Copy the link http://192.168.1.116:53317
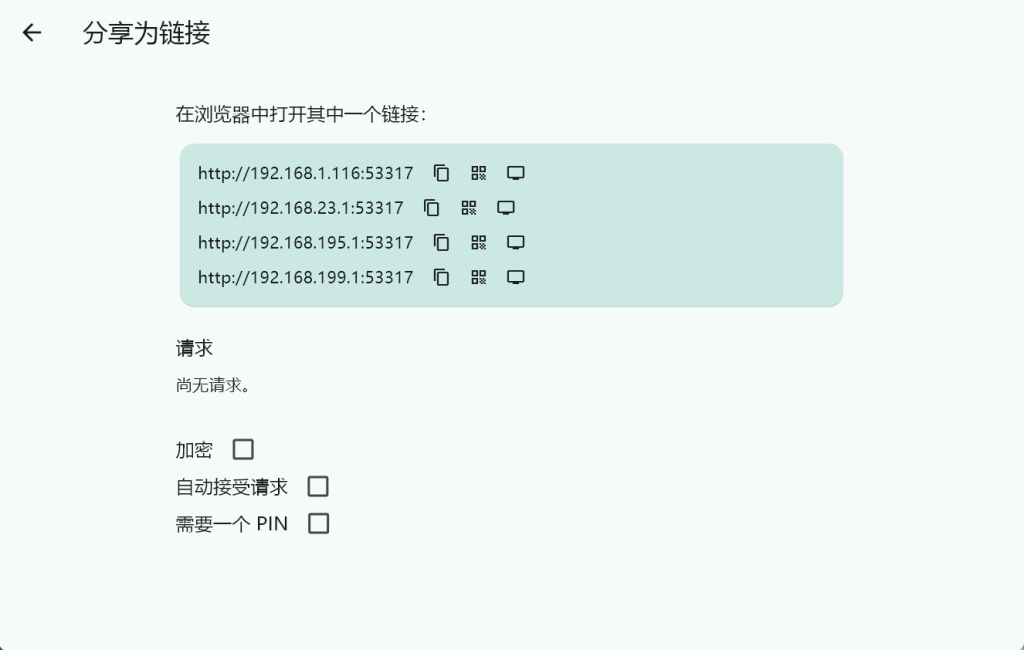The image size is (1024, 650). [441, 172]
